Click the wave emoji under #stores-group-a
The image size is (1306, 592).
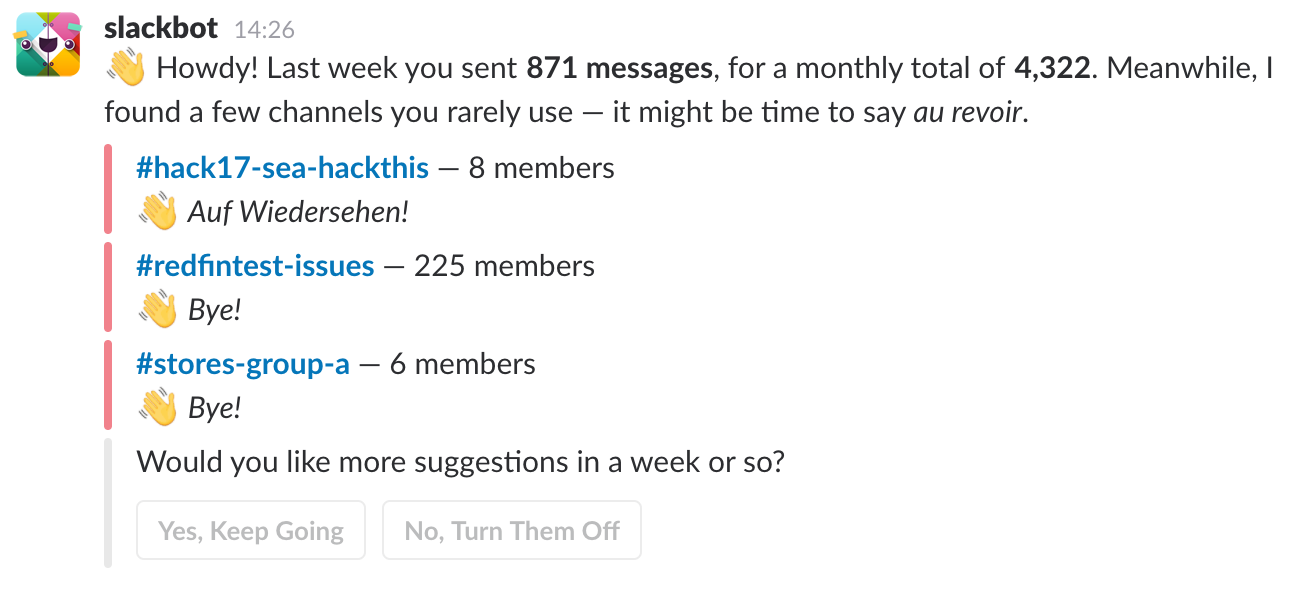(158, 408)
